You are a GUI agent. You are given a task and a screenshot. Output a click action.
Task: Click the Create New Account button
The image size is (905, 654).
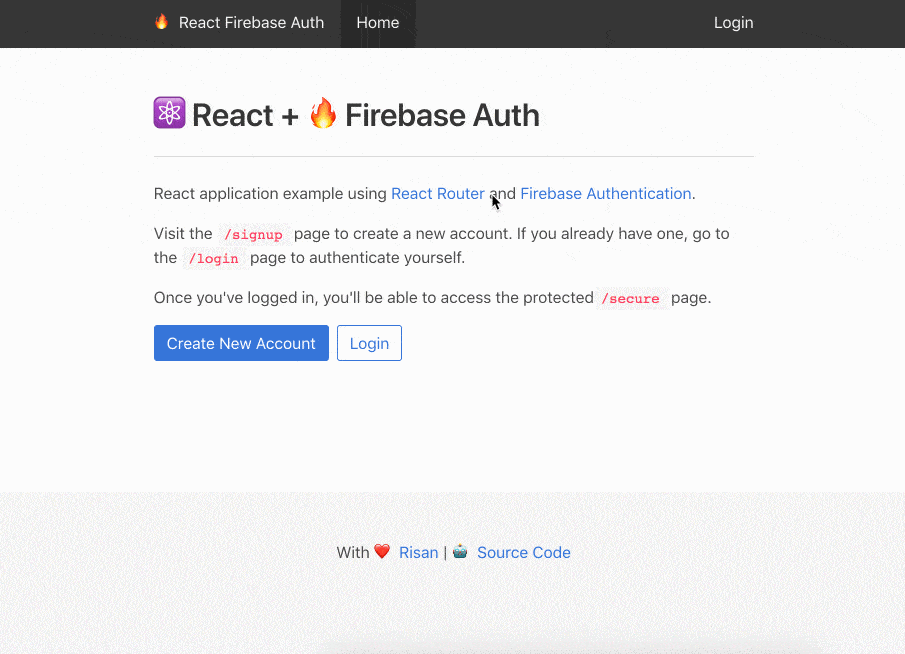241,343
